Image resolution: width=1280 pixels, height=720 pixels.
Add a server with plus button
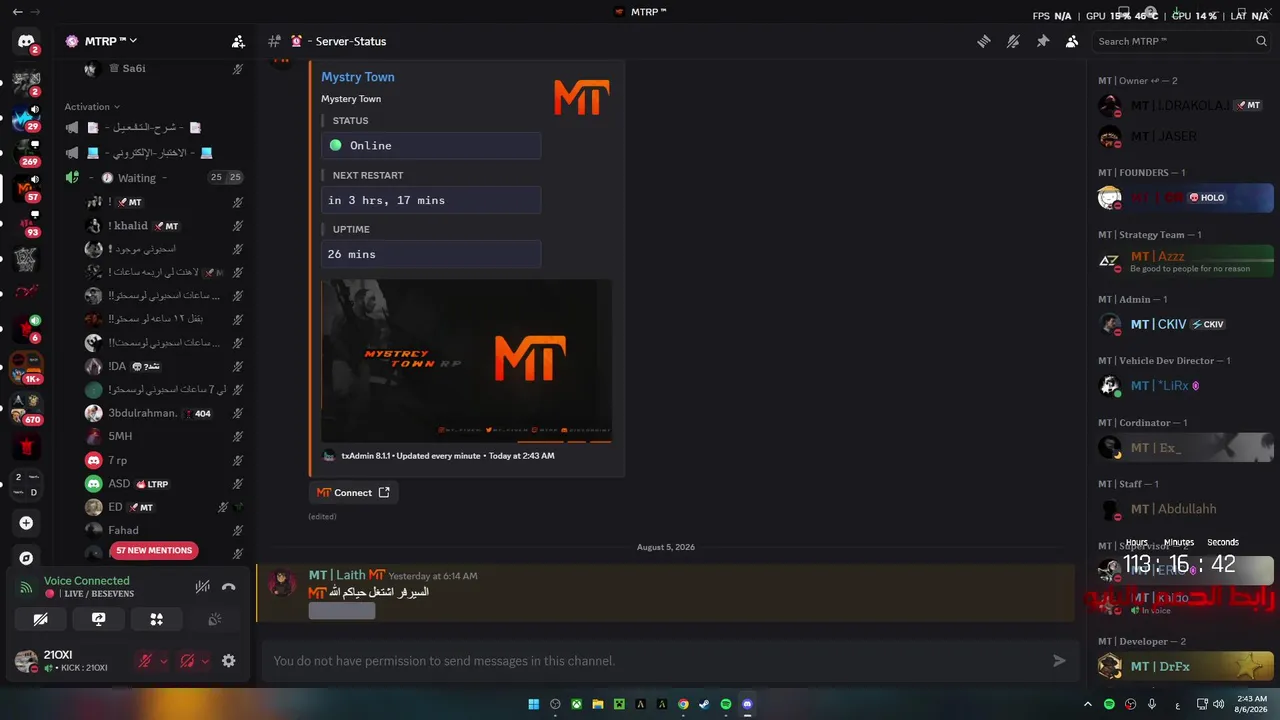[x=26, y=523]
